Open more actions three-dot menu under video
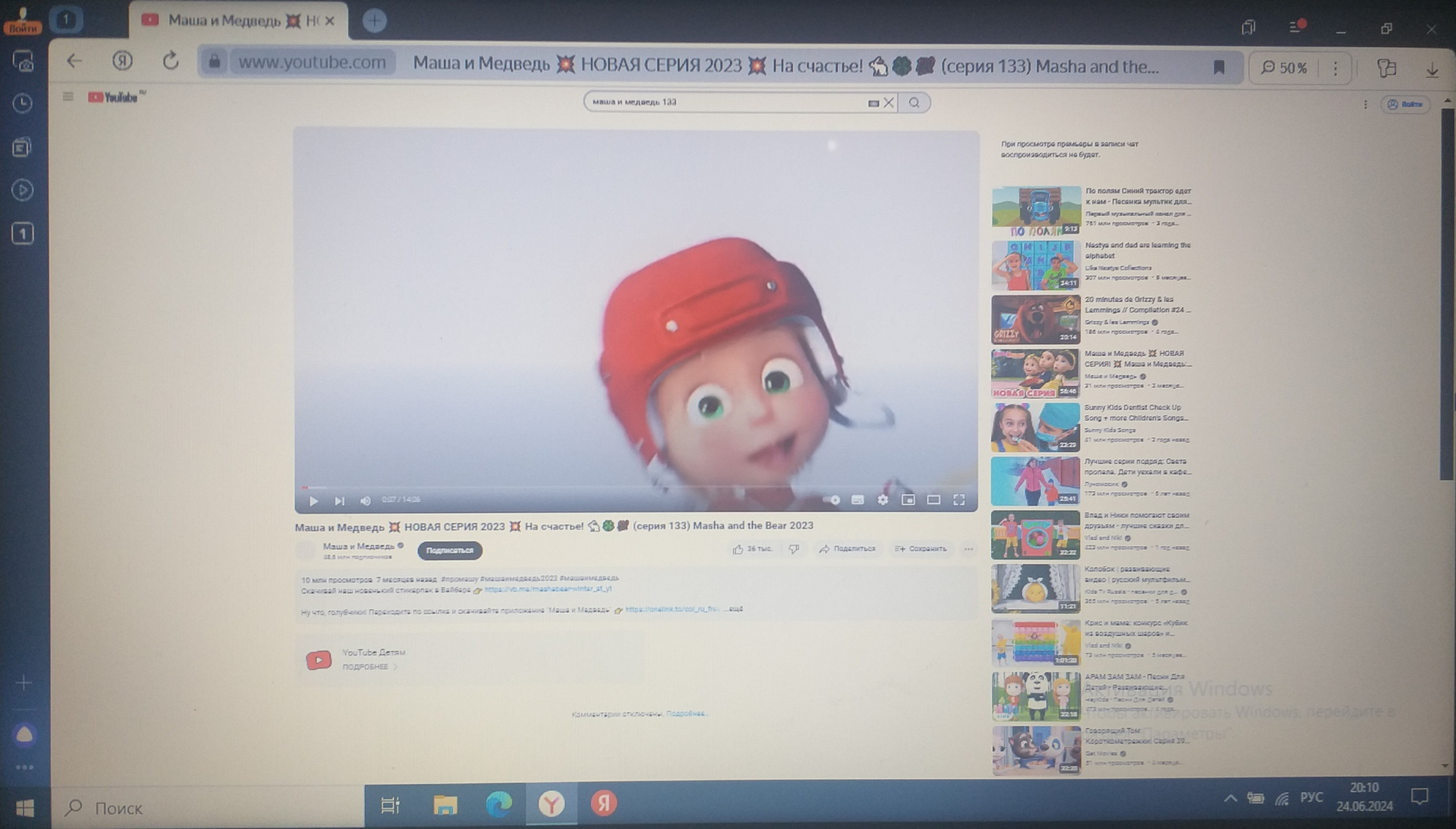This screenshot has height=829, width=1456. 969,549
